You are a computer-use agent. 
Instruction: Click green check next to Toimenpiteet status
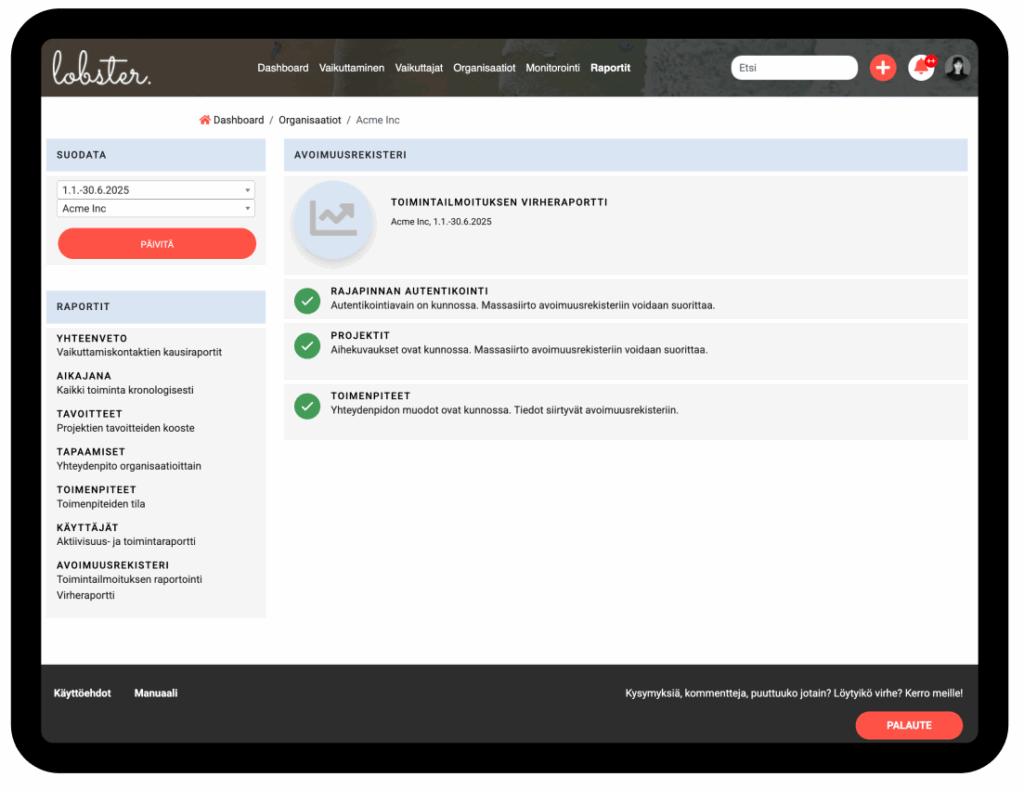coord(307,406)
